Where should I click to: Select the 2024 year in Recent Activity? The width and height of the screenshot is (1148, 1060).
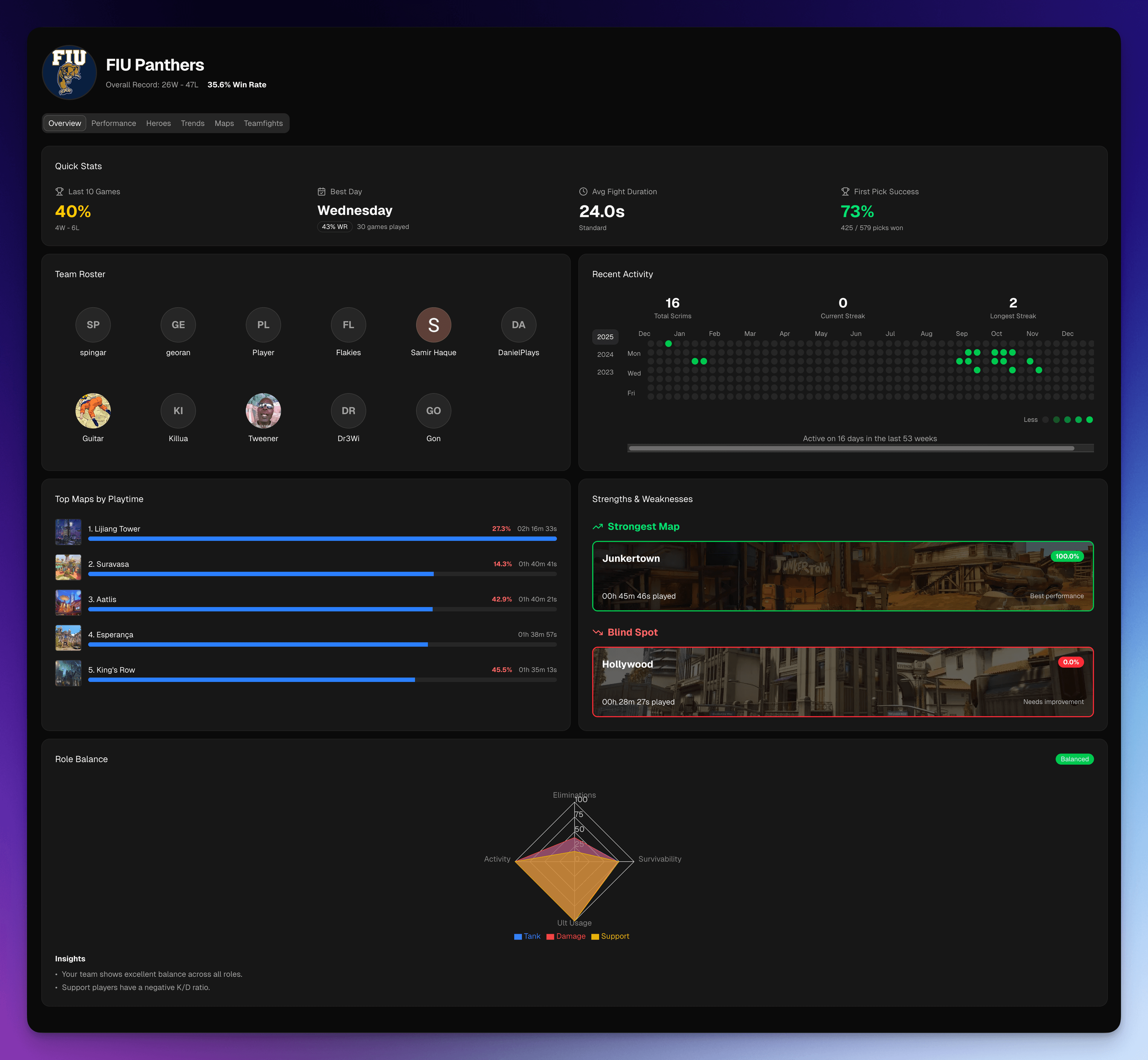[x=605, y=355]
